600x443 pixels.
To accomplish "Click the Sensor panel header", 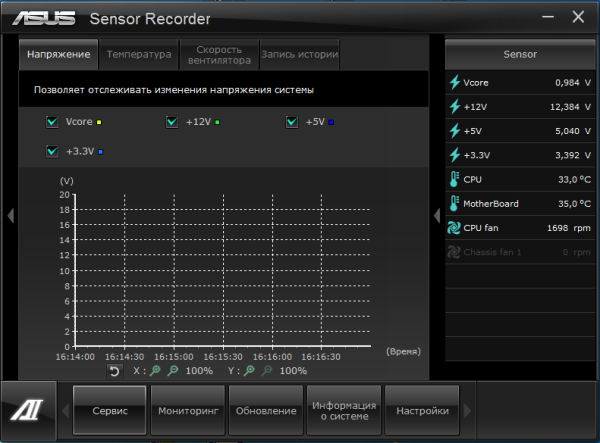I will point(520,54).
